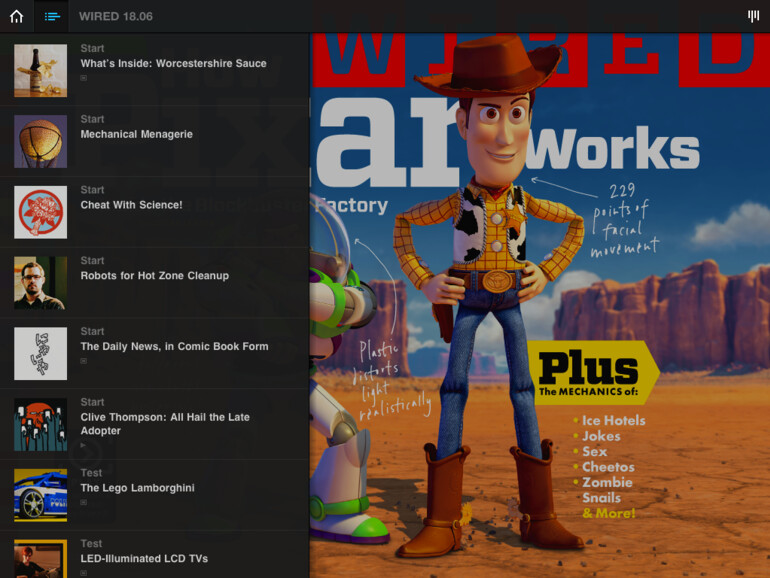This screenshot has height=578, width=770.
Task: Open the Clive Thompson article thumbnail
Action: click(41, 424)
